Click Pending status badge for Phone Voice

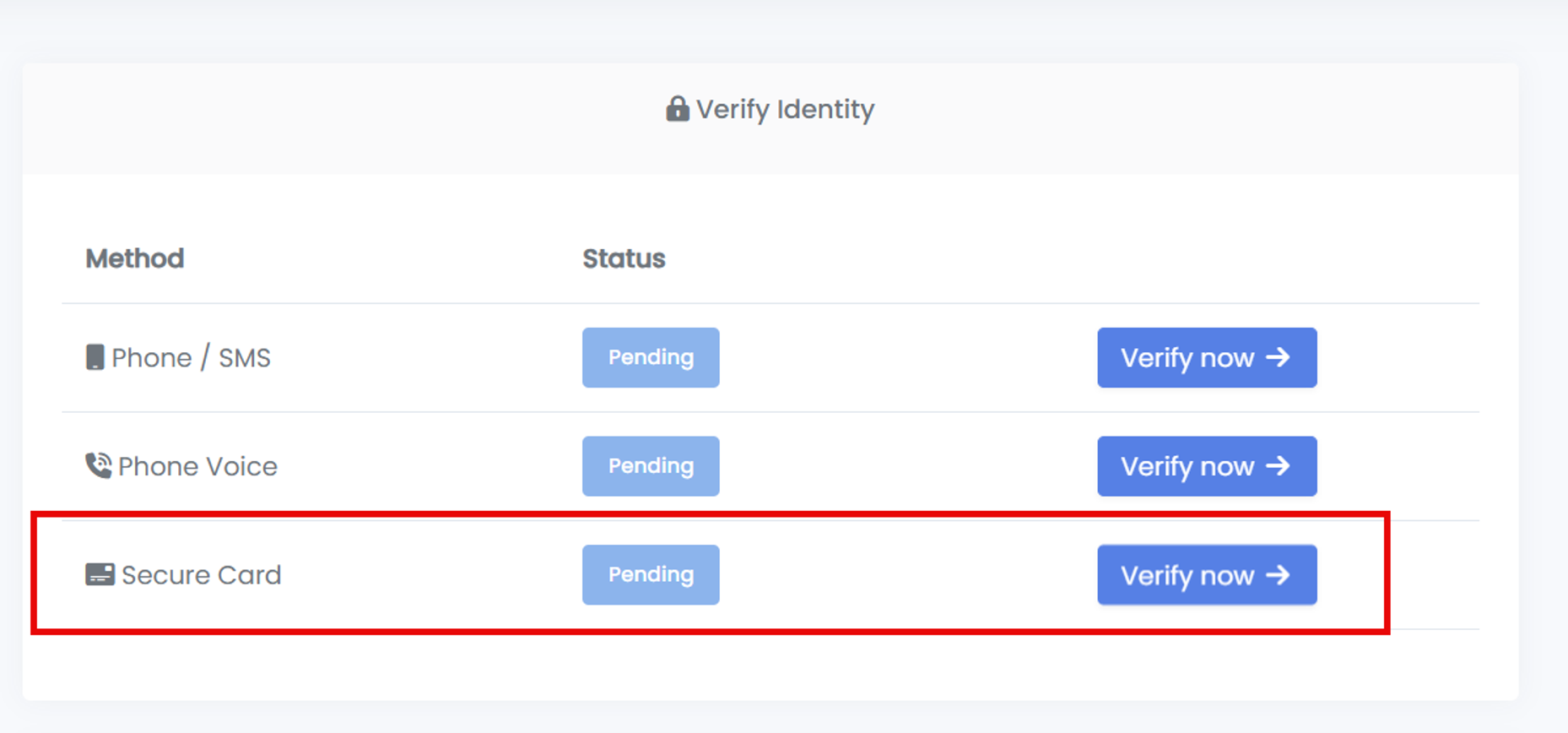[651, 465]
